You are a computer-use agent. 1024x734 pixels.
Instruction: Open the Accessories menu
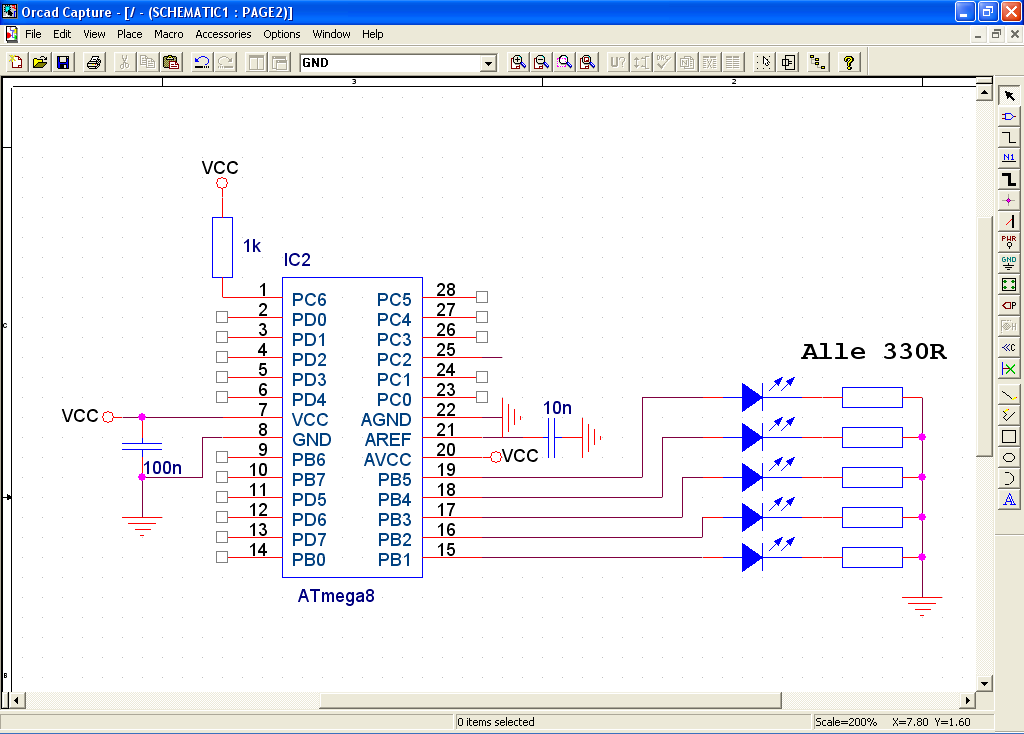tap(223, 34)
